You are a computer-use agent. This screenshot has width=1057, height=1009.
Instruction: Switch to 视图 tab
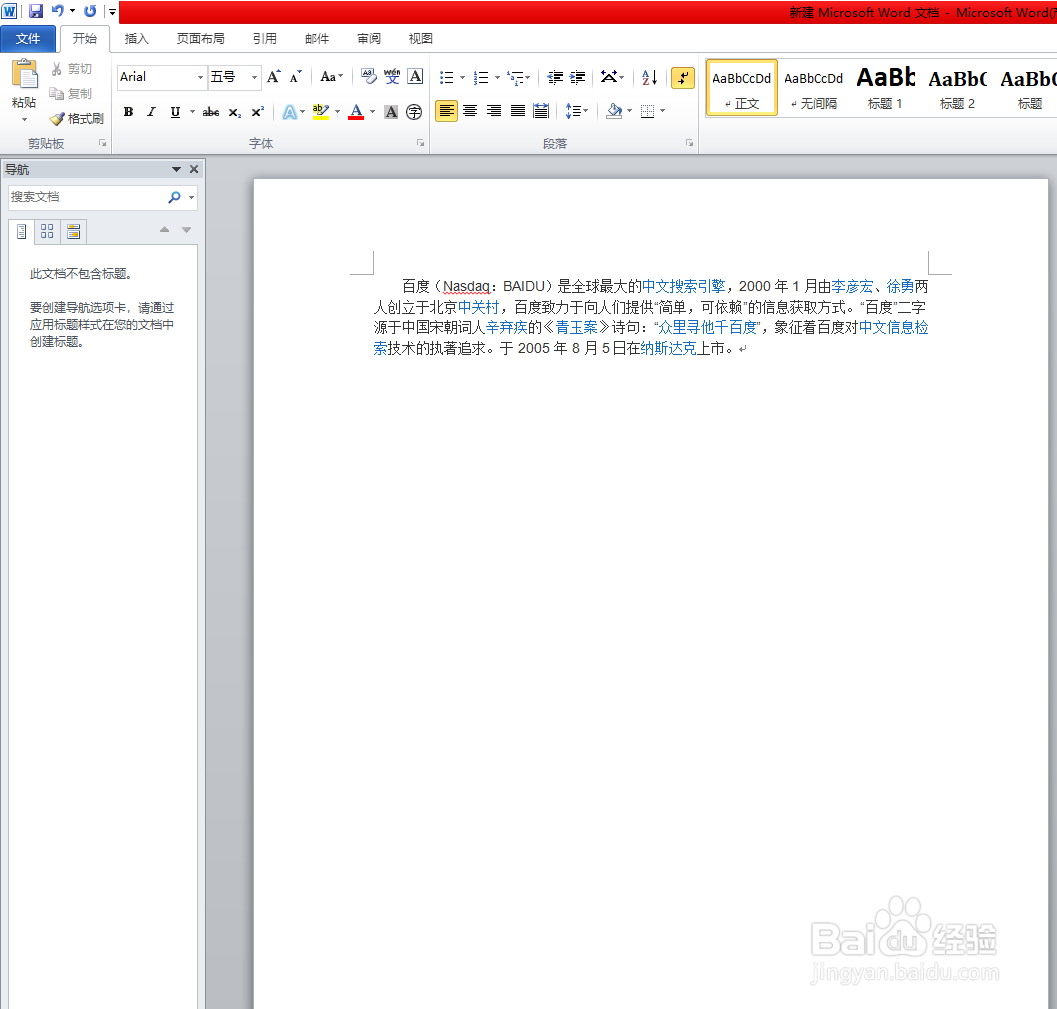click(421, 38)
